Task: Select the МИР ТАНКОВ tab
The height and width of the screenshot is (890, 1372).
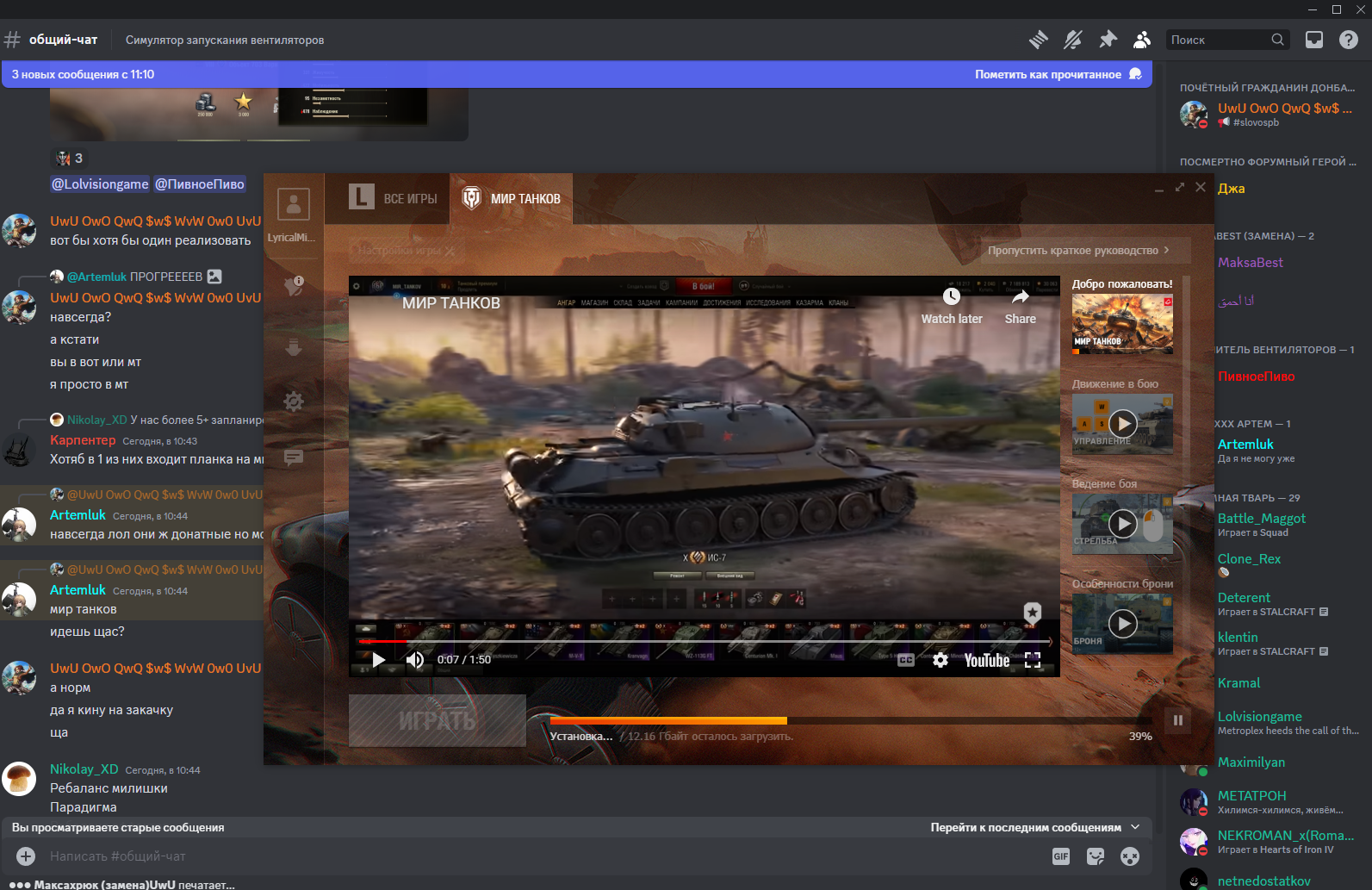Action: pyautogui.click(x=511, y=198)
